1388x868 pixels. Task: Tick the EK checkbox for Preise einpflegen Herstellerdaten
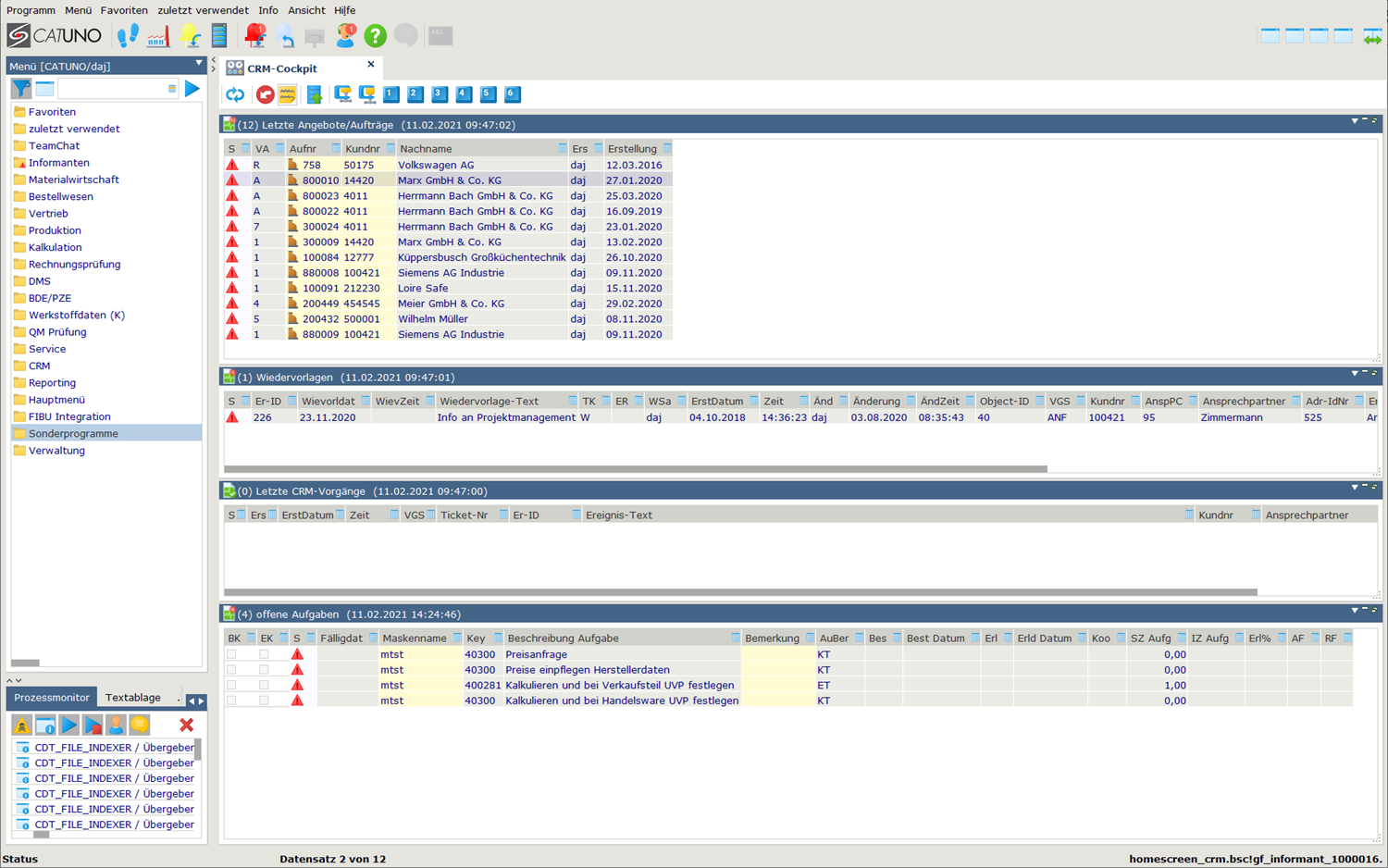point(264,670)
